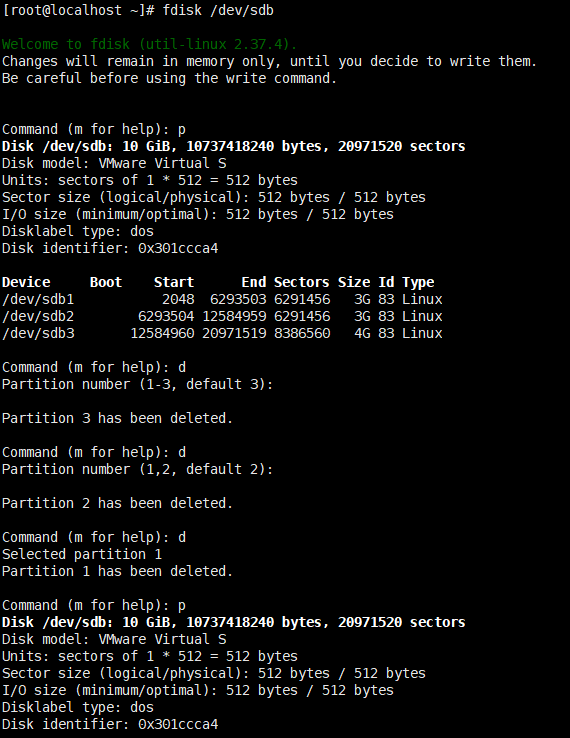Click the first 'Units: sectors of 1 * 512' line

pos(150,180)
